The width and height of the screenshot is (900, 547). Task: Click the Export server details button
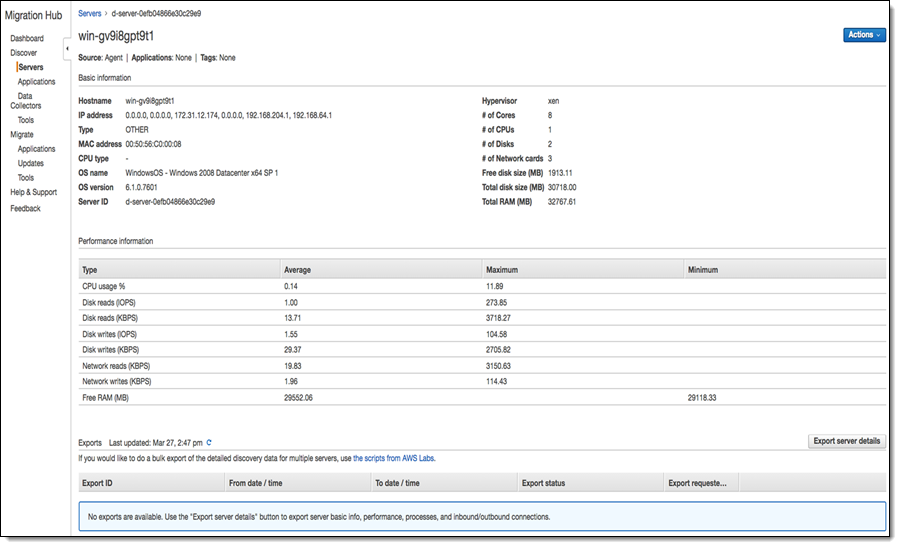846,441
